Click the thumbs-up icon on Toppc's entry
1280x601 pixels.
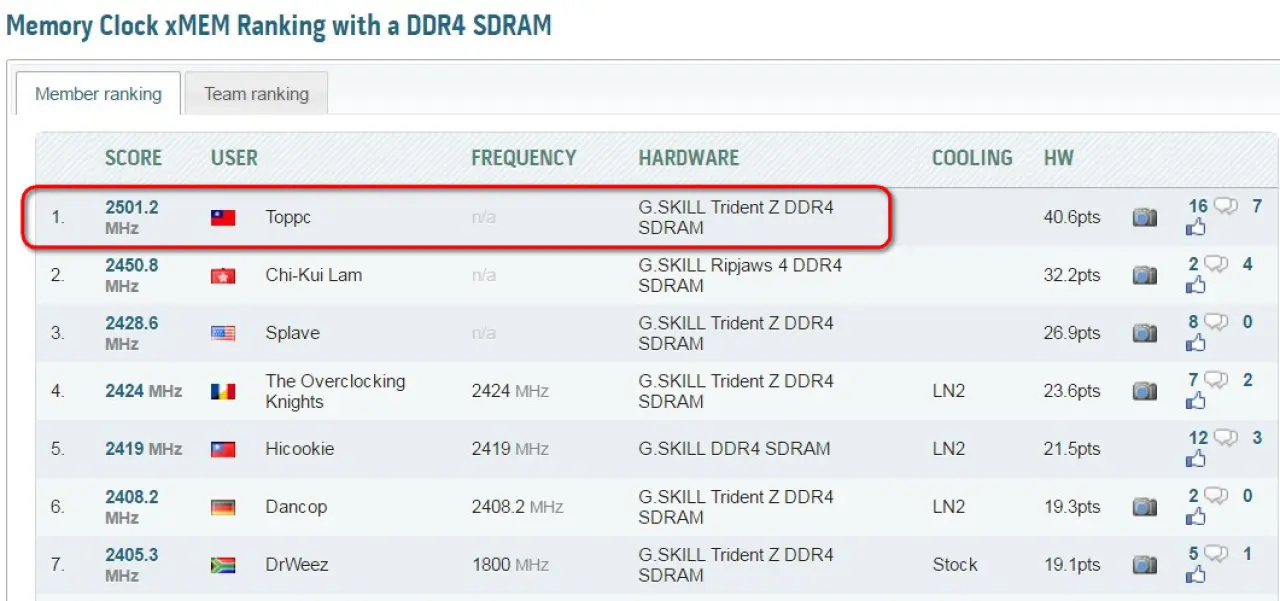coord(1195,228)
